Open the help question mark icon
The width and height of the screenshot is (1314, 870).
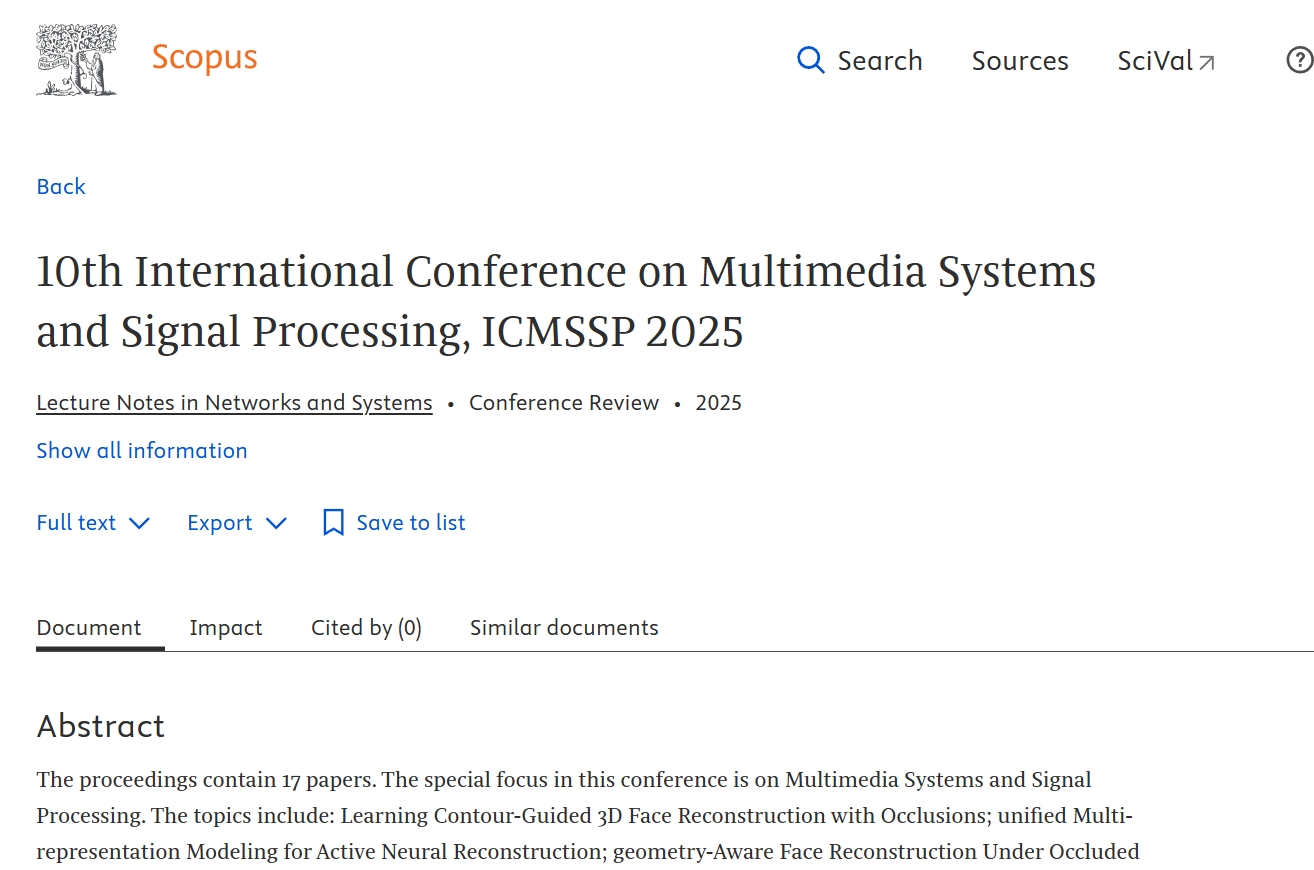click(x=1298, y=61)
